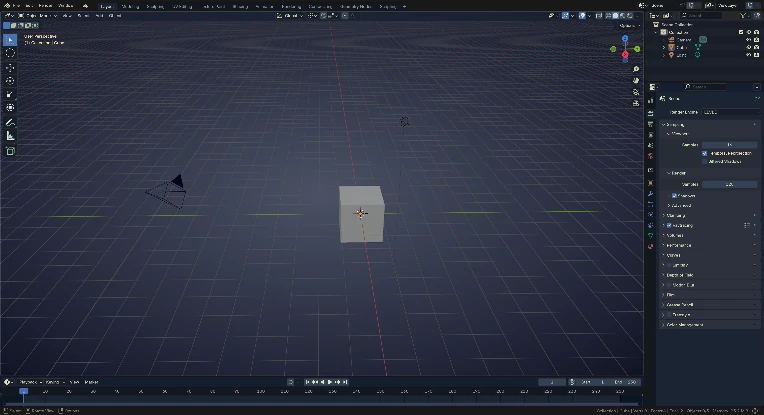Select the Add Cube tool

[10, 151]
